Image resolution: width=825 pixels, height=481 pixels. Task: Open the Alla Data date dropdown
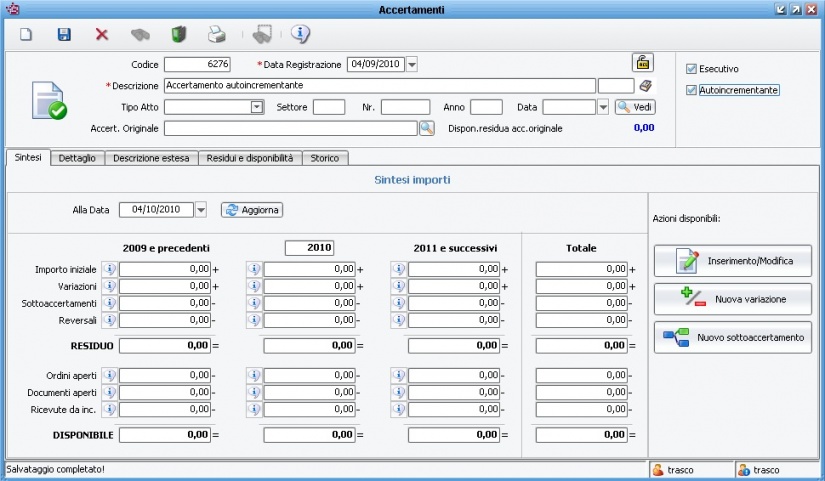coord(201,210)
